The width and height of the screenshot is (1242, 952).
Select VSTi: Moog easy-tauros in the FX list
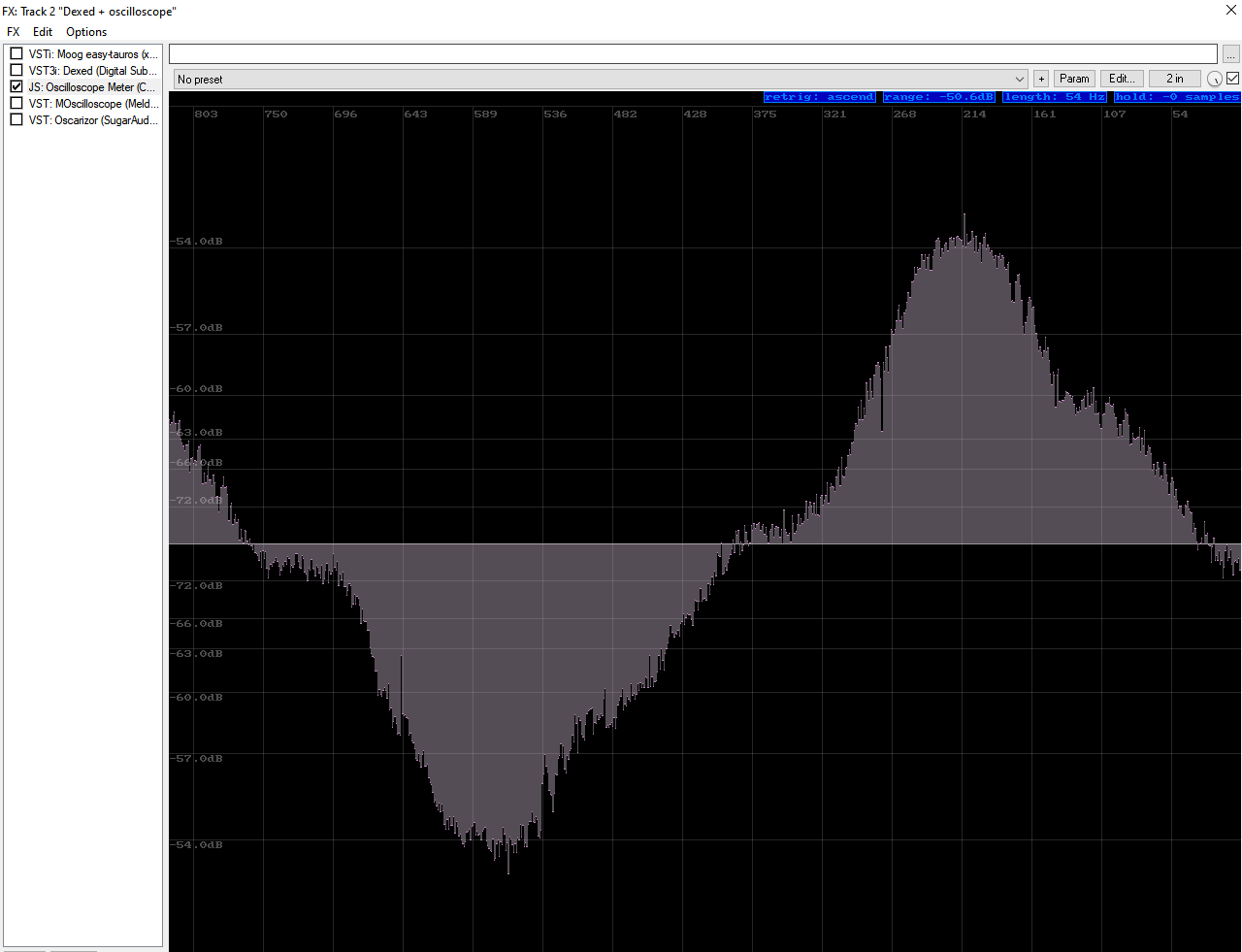pyautogui.click(x=93, y=54)
